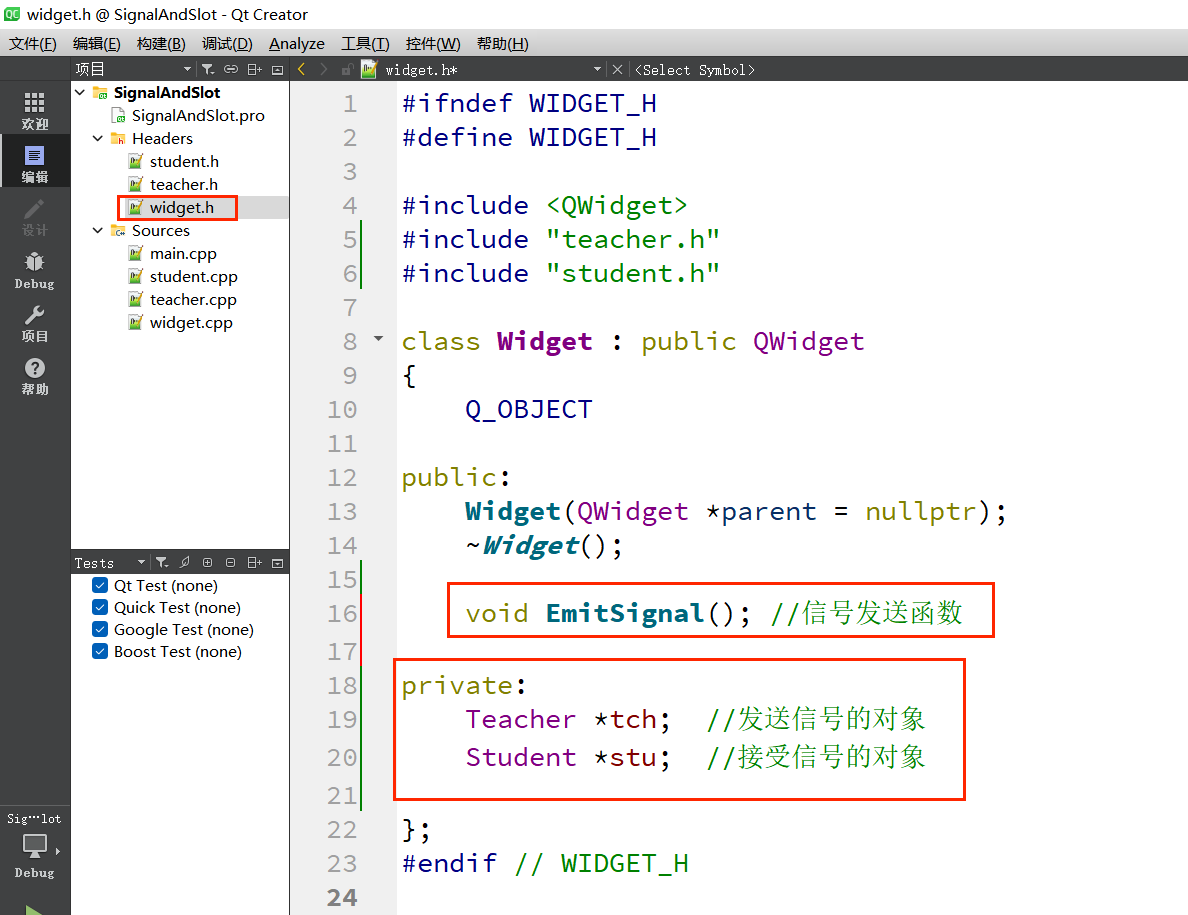Open main.cpp from Sources
Screen dimensions: 1188x915
pos(183,254)
